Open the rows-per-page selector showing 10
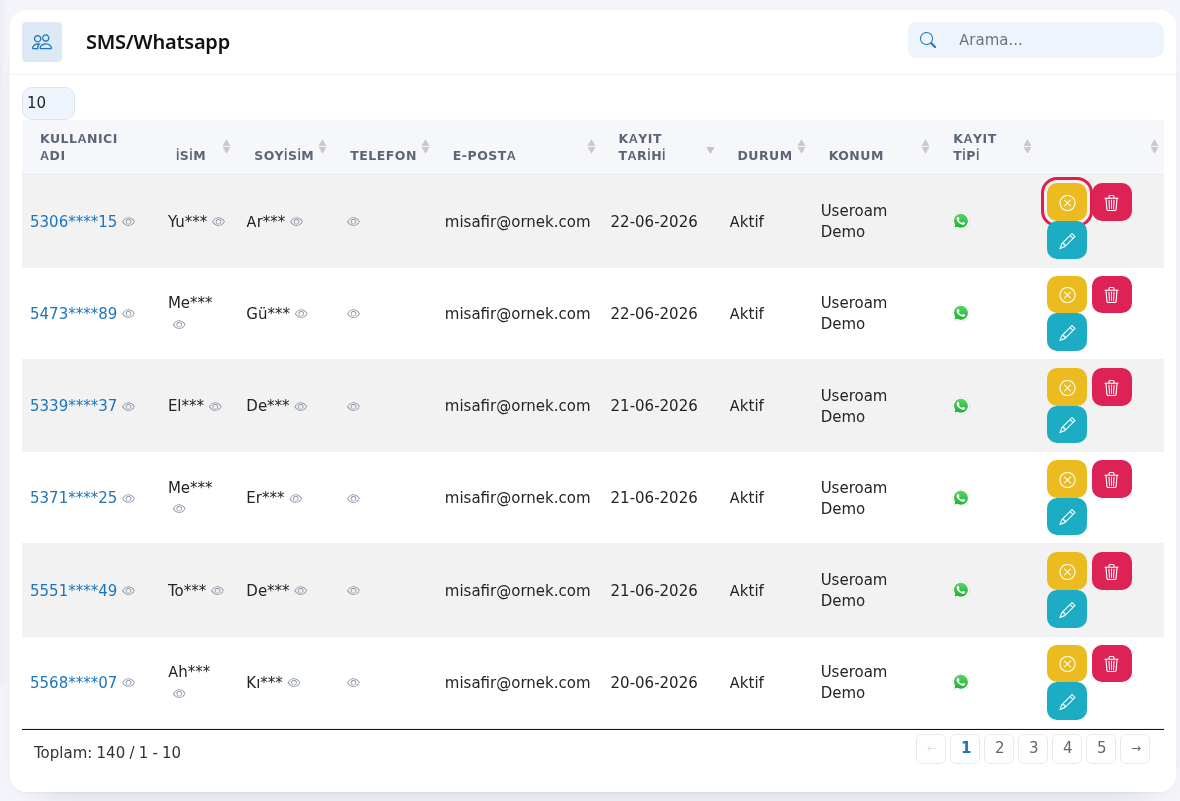This screenshot has height=801, width=1180. click(x=48, y=103)
